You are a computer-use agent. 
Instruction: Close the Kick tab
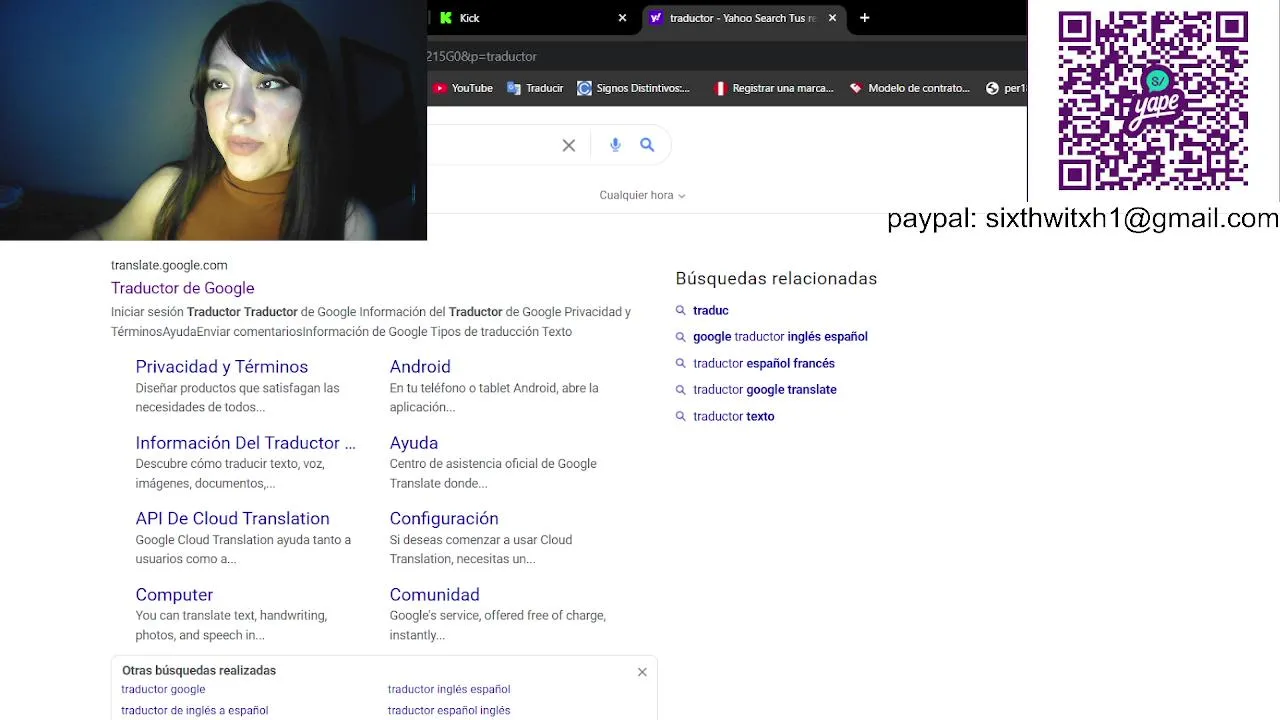click(622, 18)
